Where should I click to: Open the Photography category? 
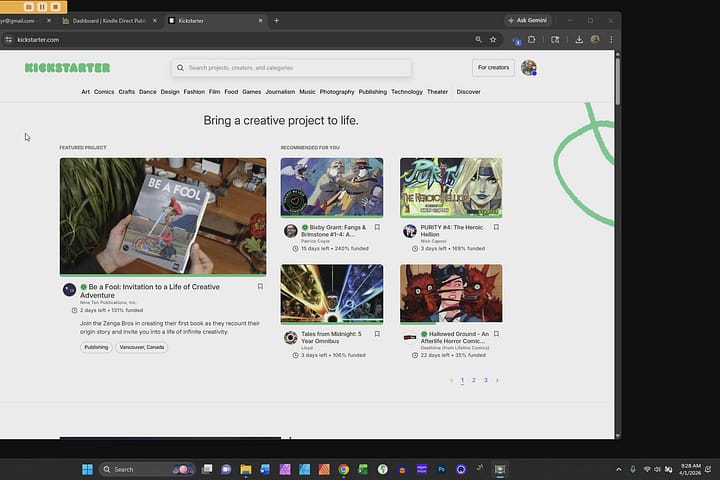click(x=337, y=92)
